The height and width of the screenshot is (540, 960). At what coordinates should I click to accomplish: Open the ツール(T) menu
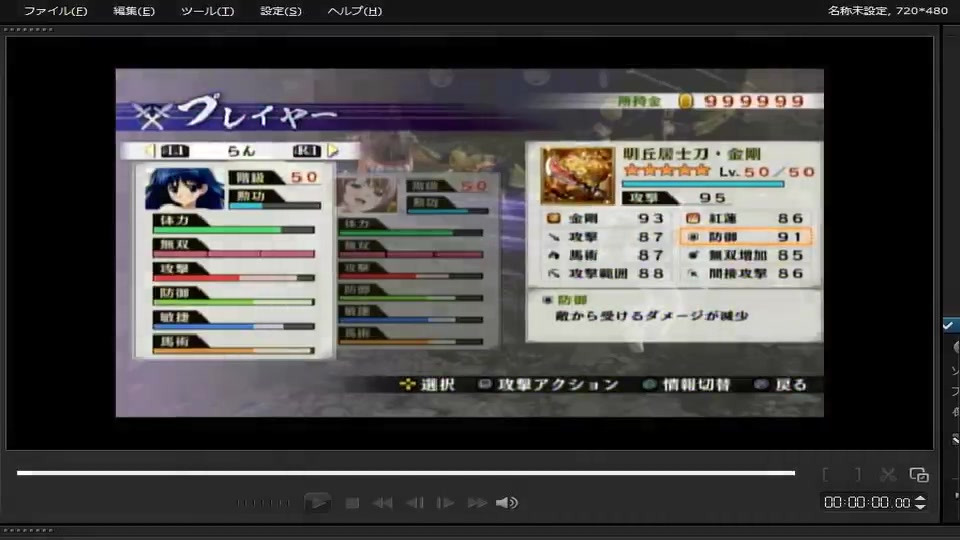(x=207, y=11)
